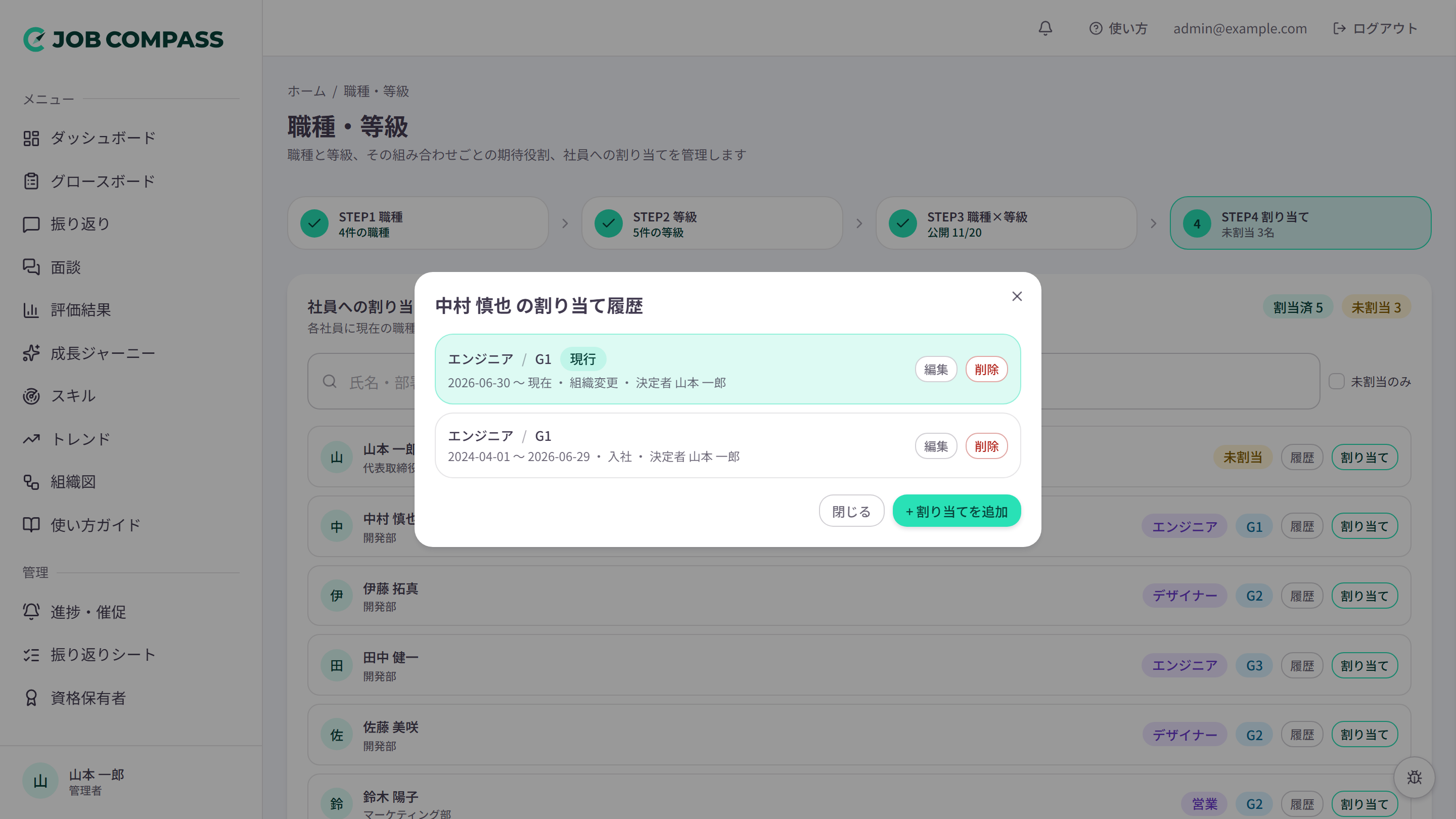The width and height of the screenshot is (1456, 819).
Task: Open 履歴 for 佐藤 美咲
Action: (x=1302, y=735)
